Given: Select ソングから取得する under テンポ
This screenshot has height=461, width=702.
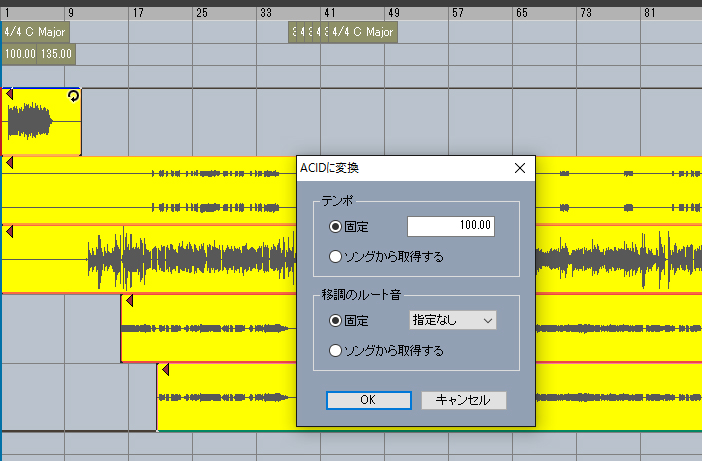Looking at the screenshot, I should (336, 256).
